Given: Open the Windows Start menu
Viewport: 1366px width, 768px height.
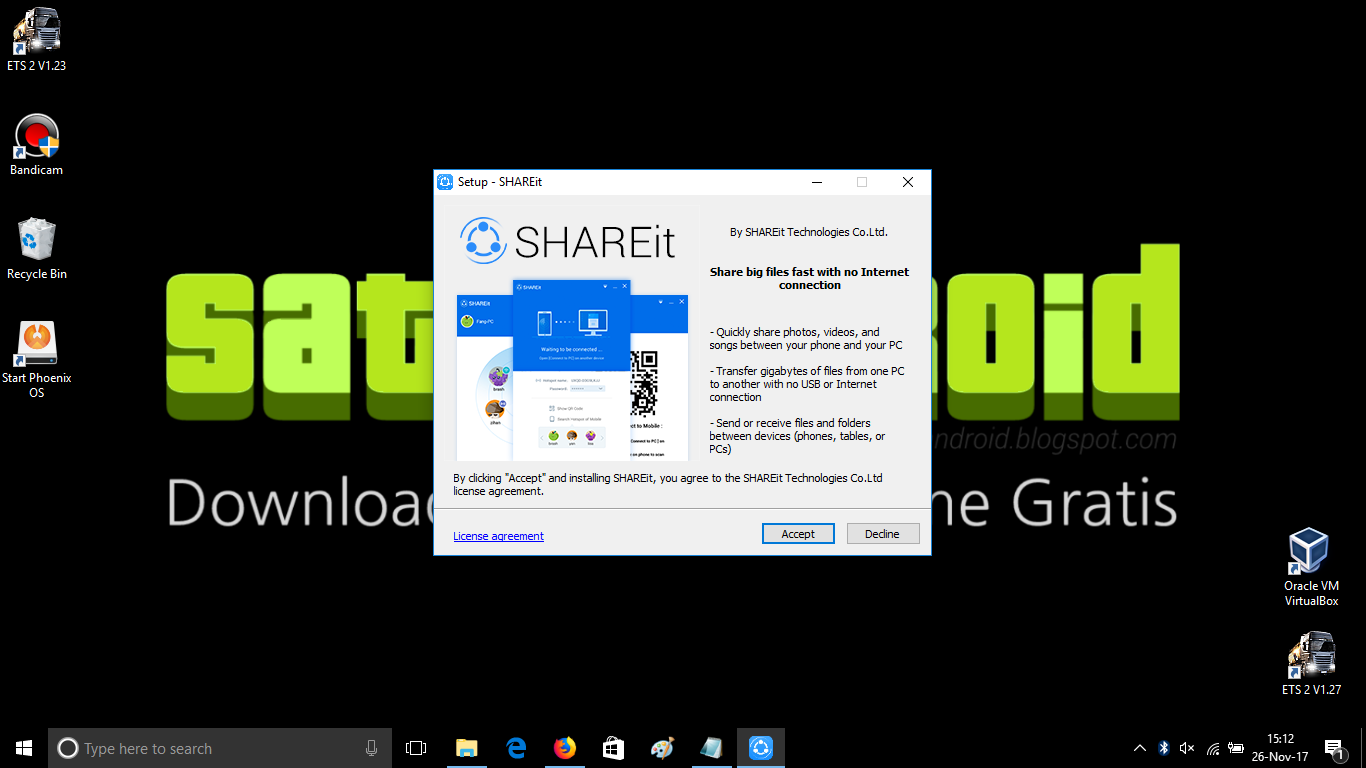Looking at the screenshot, I should (24, 748).
